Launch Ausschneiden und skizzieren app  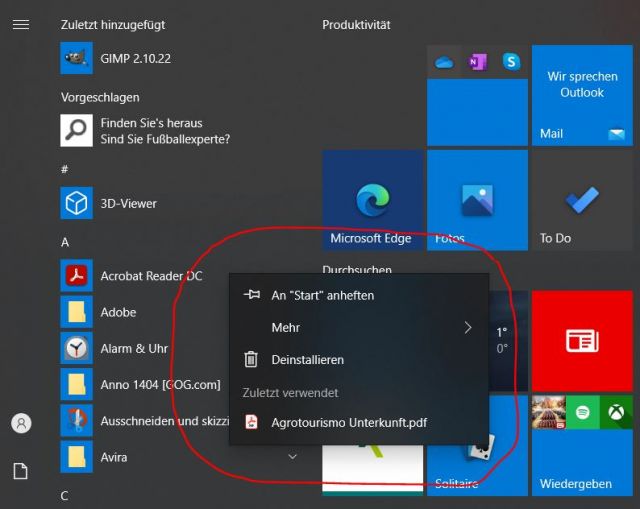pos(144,421)
